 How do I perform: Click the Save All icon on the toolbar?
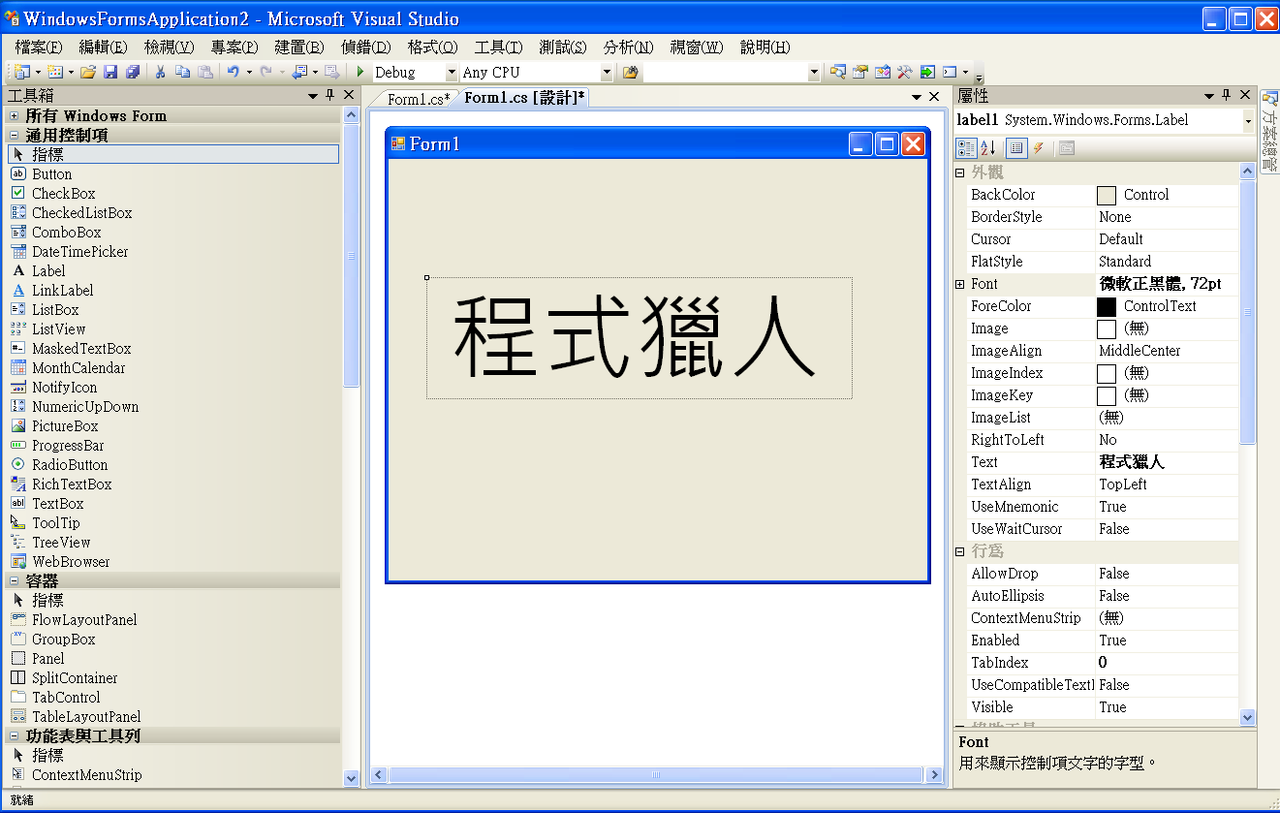(x=133, y=71)
